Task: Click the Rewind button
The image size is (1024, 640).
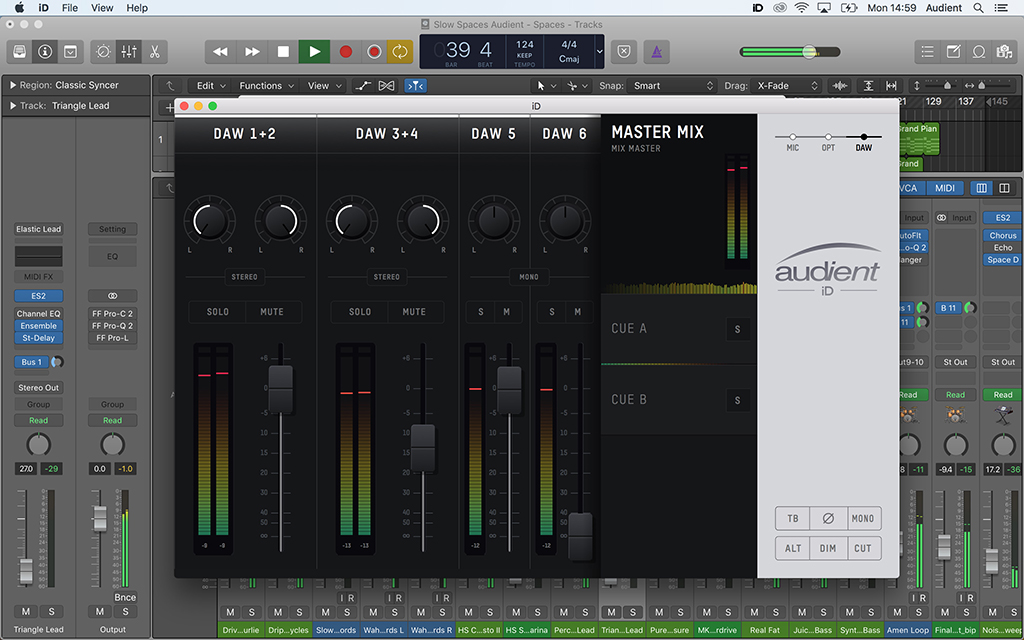Action: [x=221, y=51]
